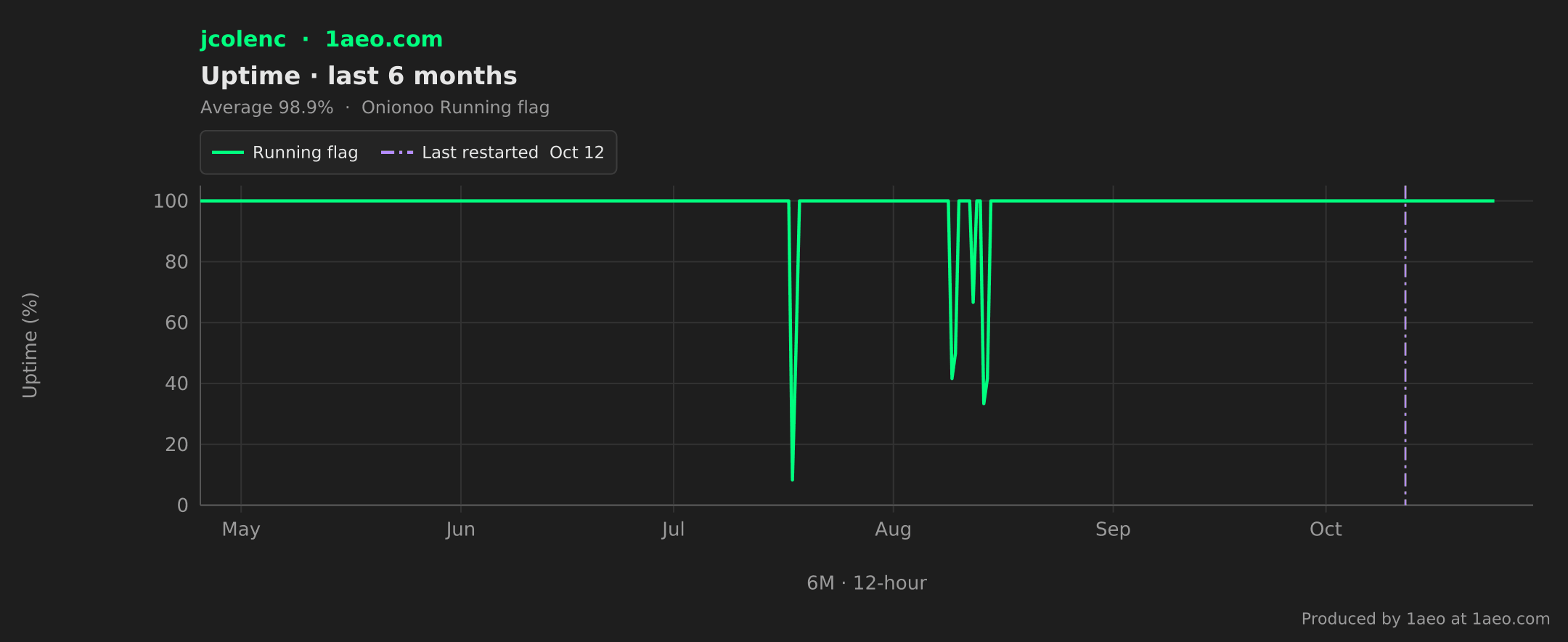This screenshot has width=1568, height=642.
Task: Click the 'Oct' x-axis label
Action: click(x=1326, y=529)
